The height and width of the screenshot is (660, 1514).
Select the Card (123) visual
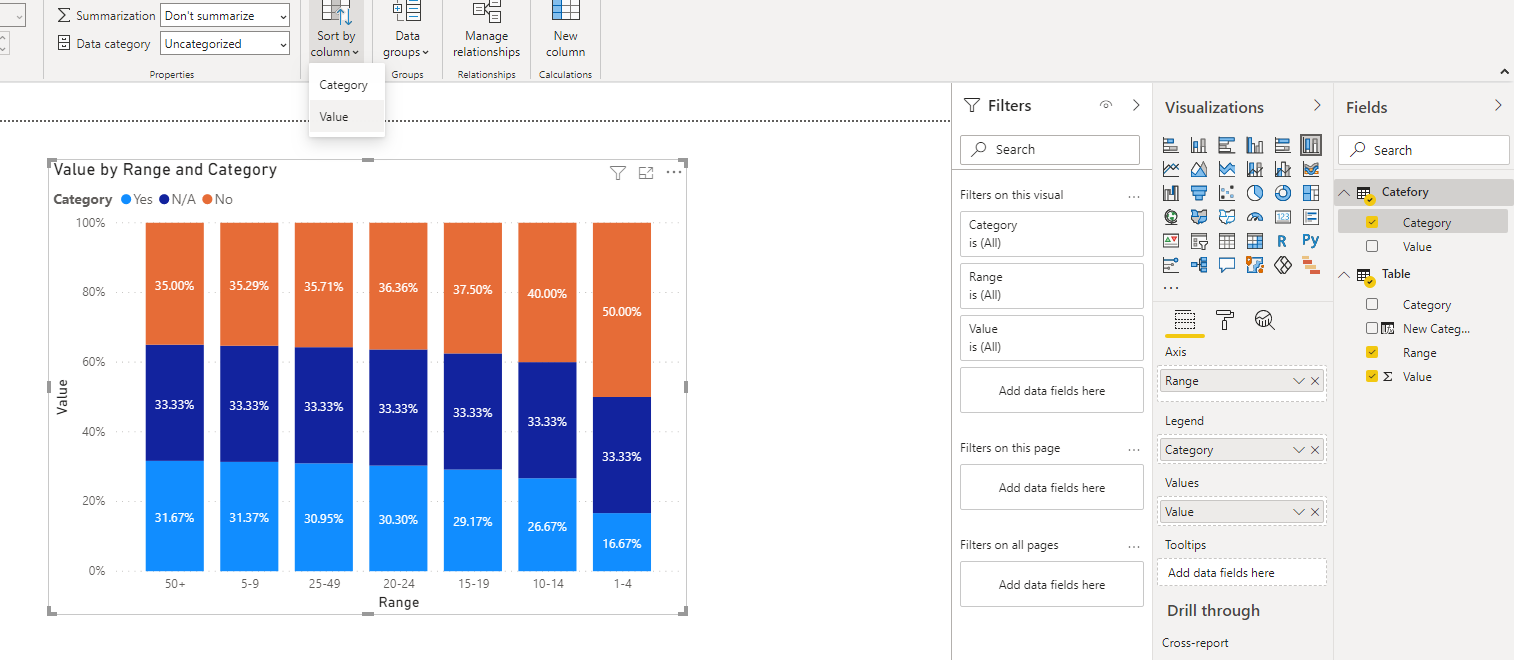[1283, 217]
